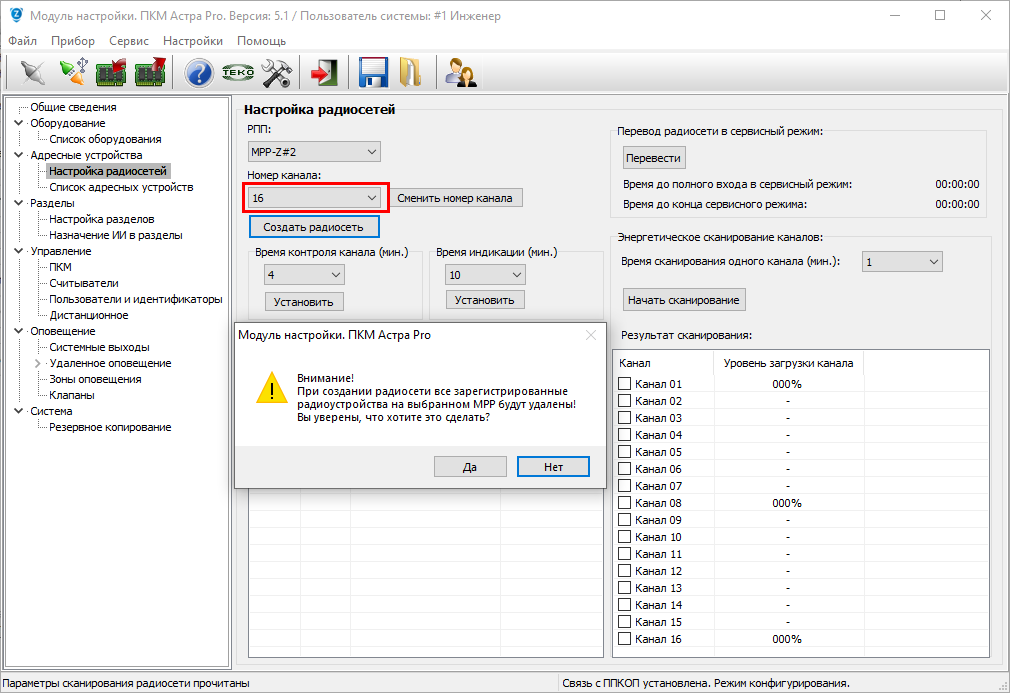Check the Канал 01 checkbox
Screen dimensions: 1010x693
625,384
